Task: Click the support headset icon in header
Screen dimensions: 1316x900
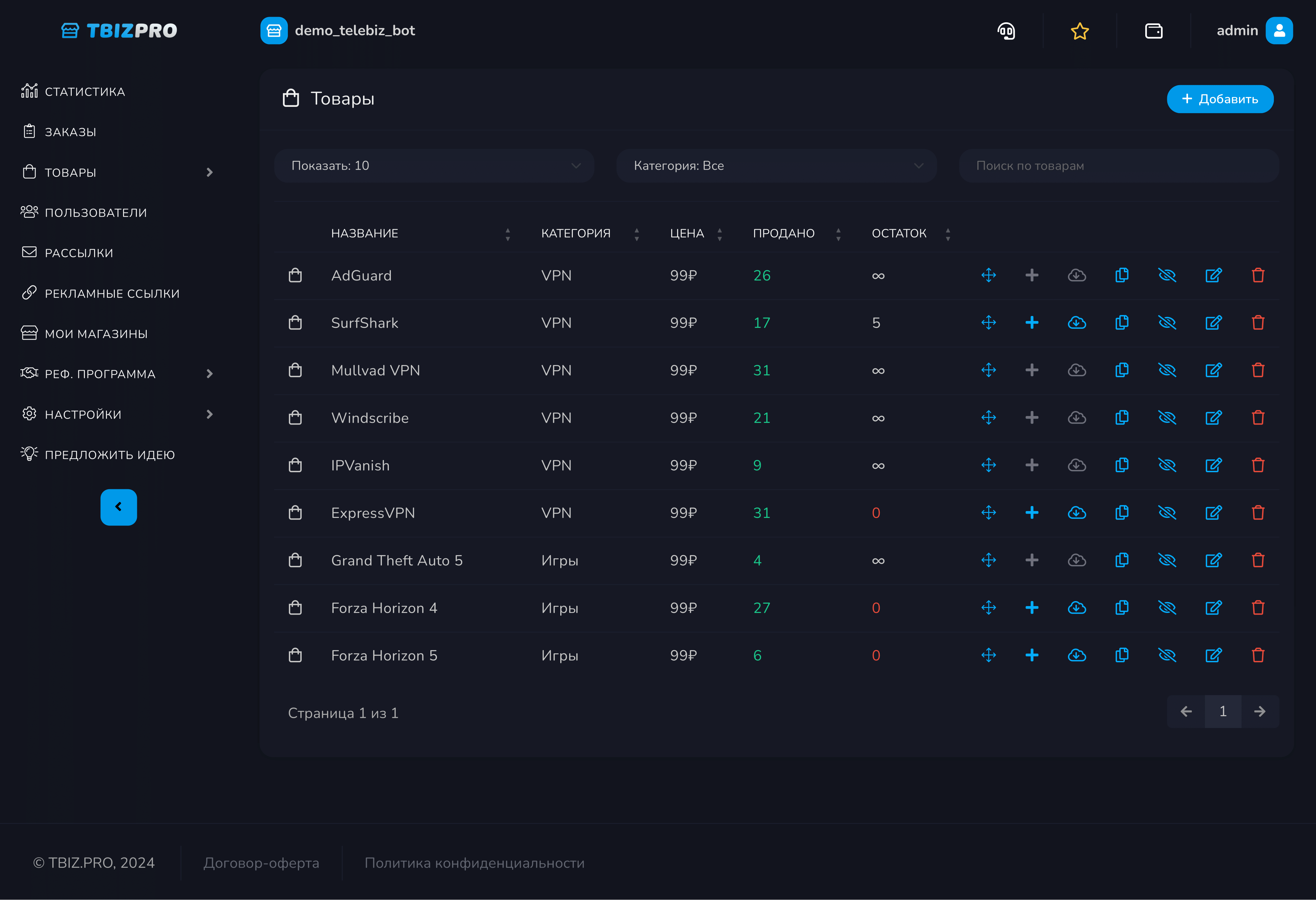Action: click(x=1006, y=31)
